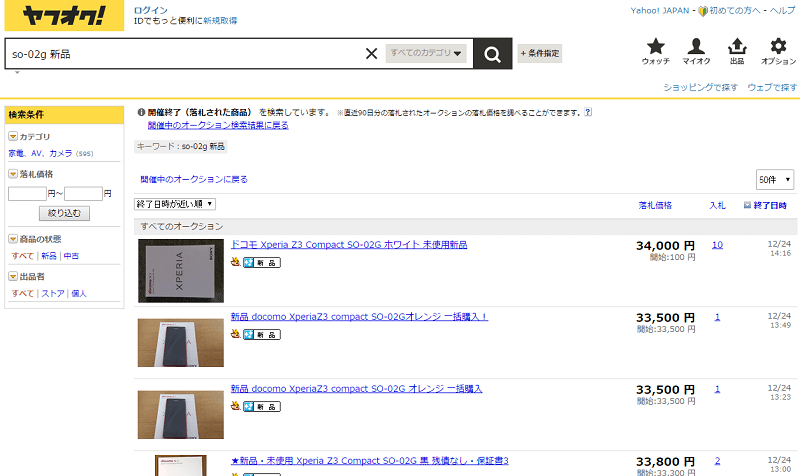Open the すべてのカテゴリ category dropdown

tap(426, 53)
